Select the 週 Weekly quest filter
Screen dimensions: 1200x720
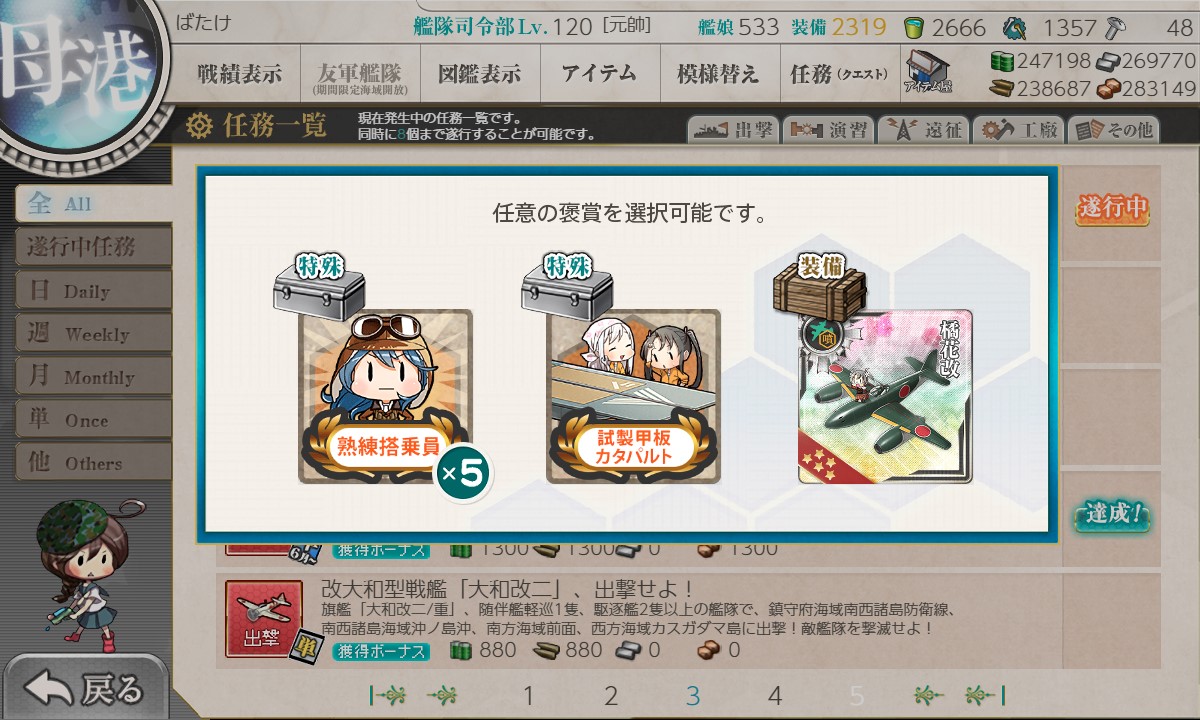pos(93,334)
